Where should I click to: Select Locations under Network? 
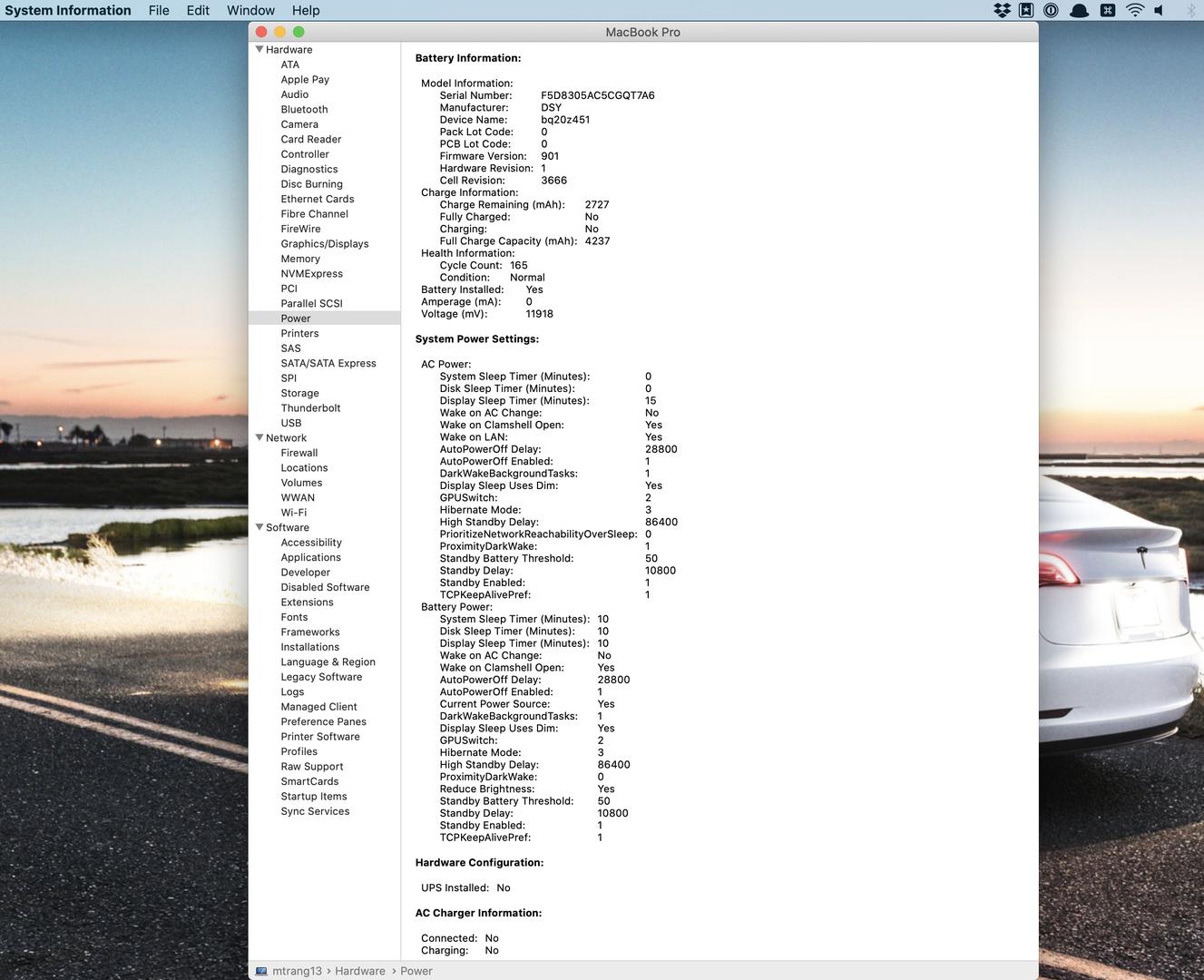[305, 468]
